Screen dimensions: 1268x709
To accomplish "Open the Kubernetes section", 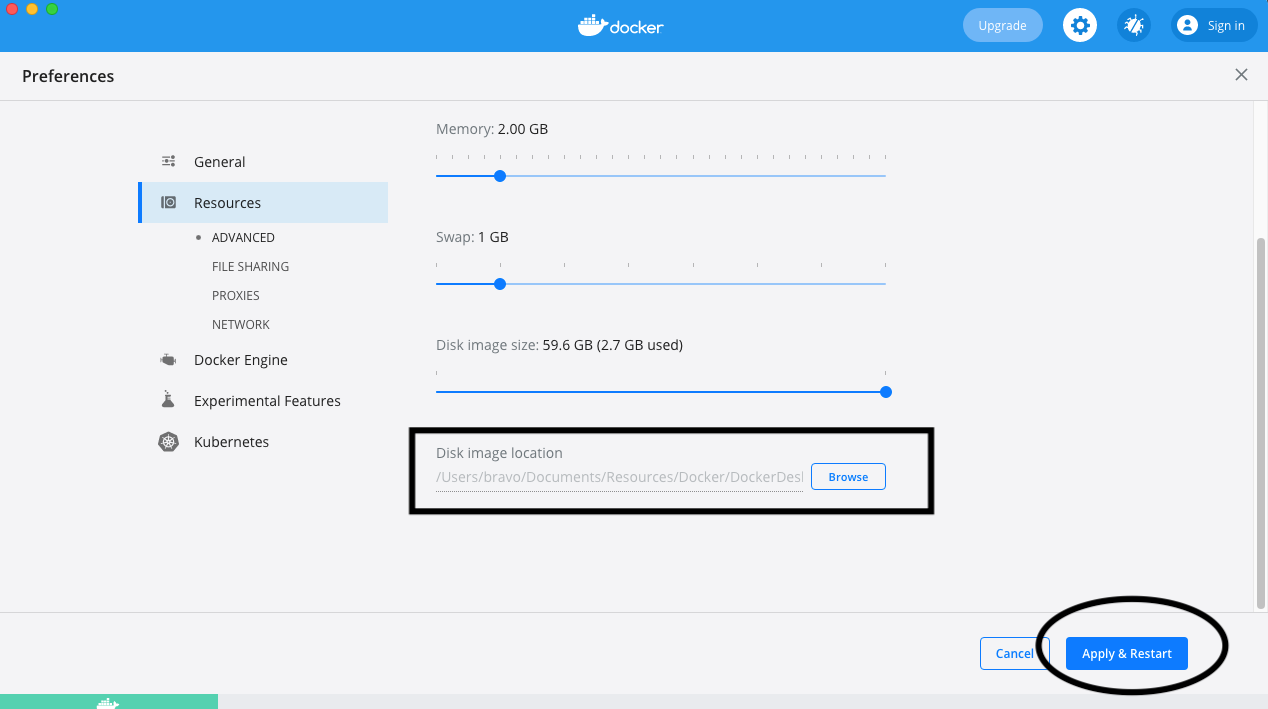I will [x=263, y=442].
